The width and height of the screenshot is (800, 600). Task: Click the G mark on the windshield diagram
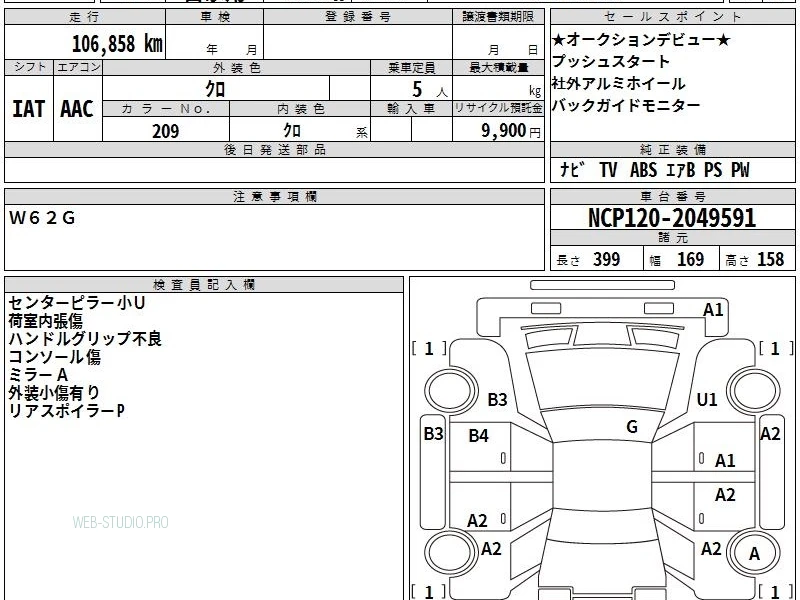(632, 427)
